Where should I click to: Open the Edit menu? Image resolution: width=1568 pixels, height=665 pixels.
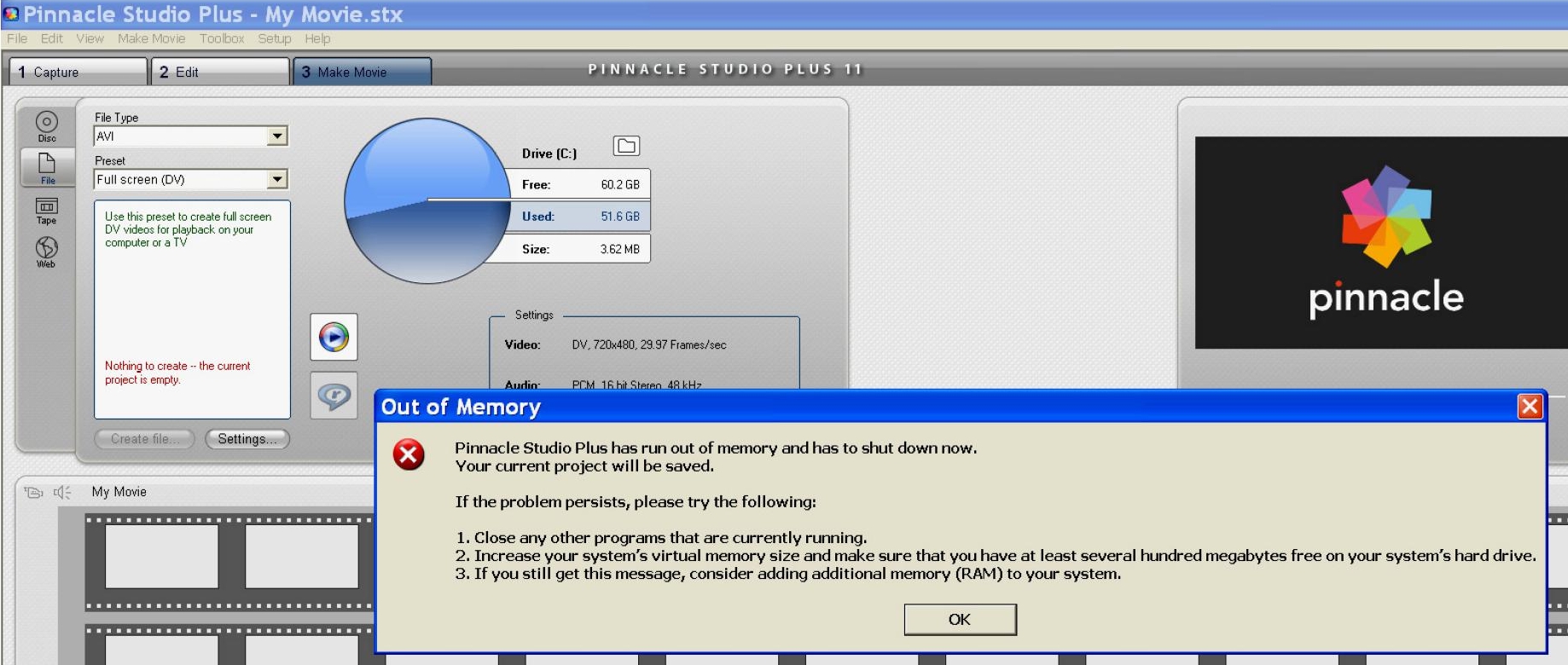coord(52,38)
